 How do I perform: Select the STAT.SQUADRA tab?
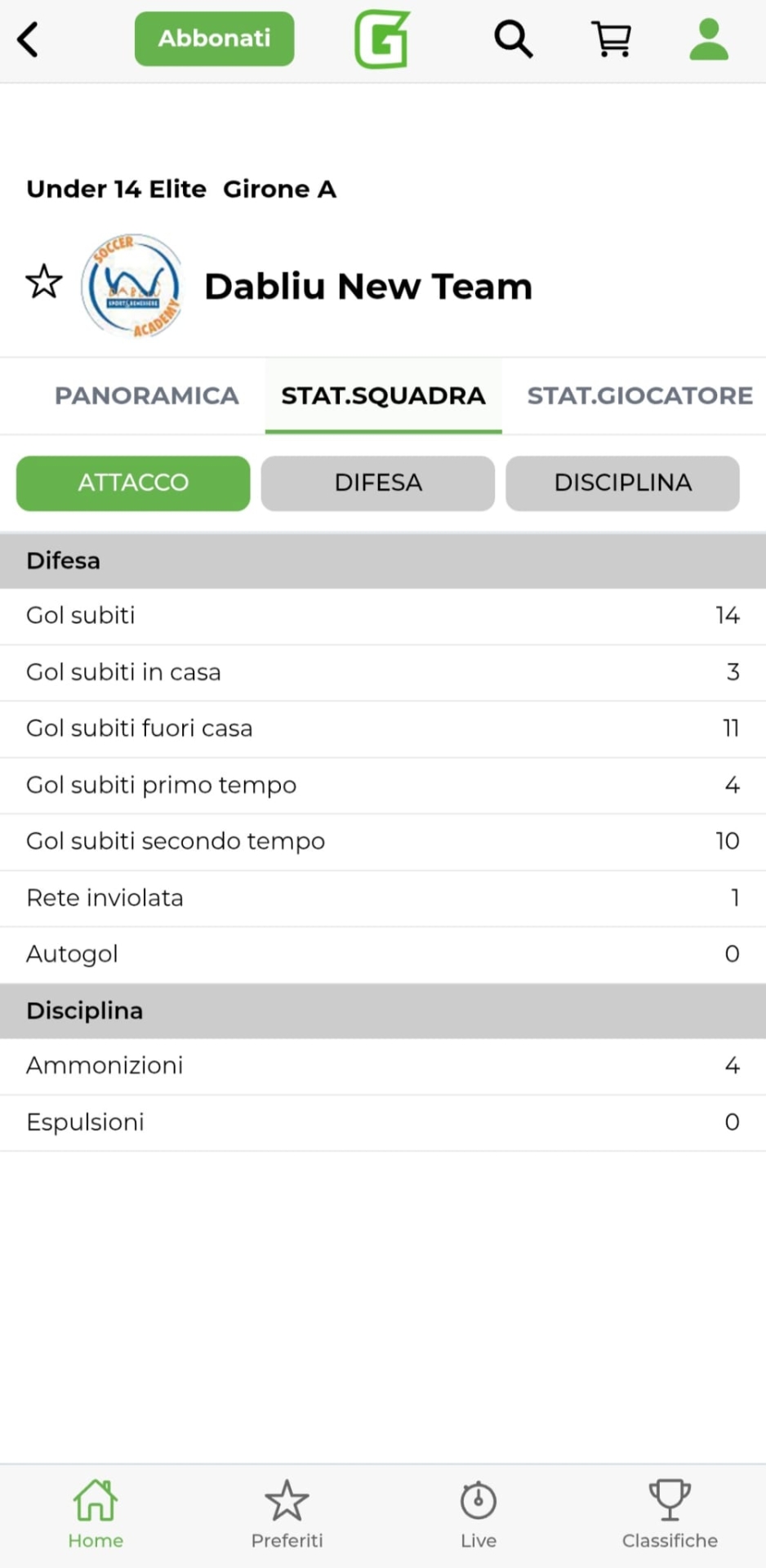tap(383, 396)
